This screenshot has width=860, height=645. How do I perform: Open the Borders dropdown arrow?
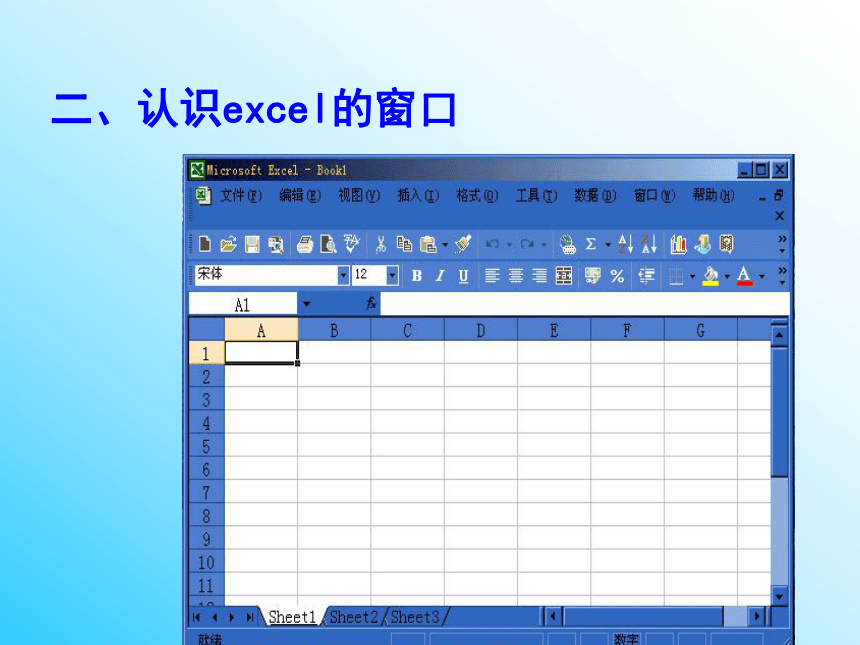tap(693, 276)
